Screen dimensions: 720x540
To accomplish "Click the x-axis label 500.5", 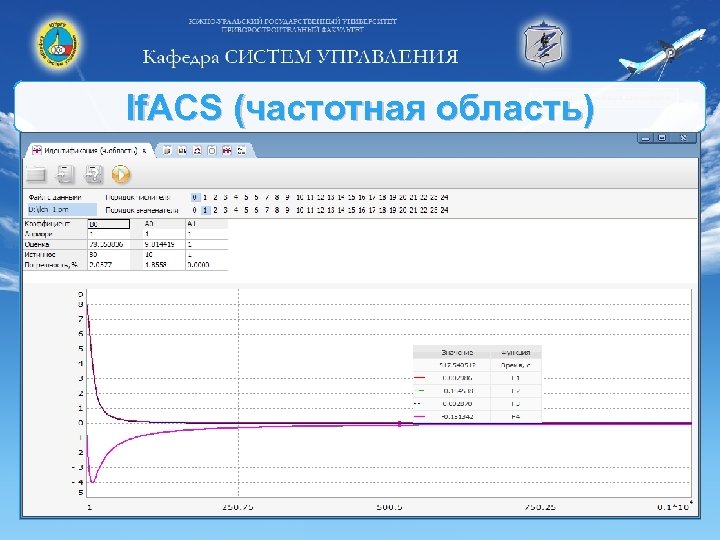I will (x=389, y=507).
